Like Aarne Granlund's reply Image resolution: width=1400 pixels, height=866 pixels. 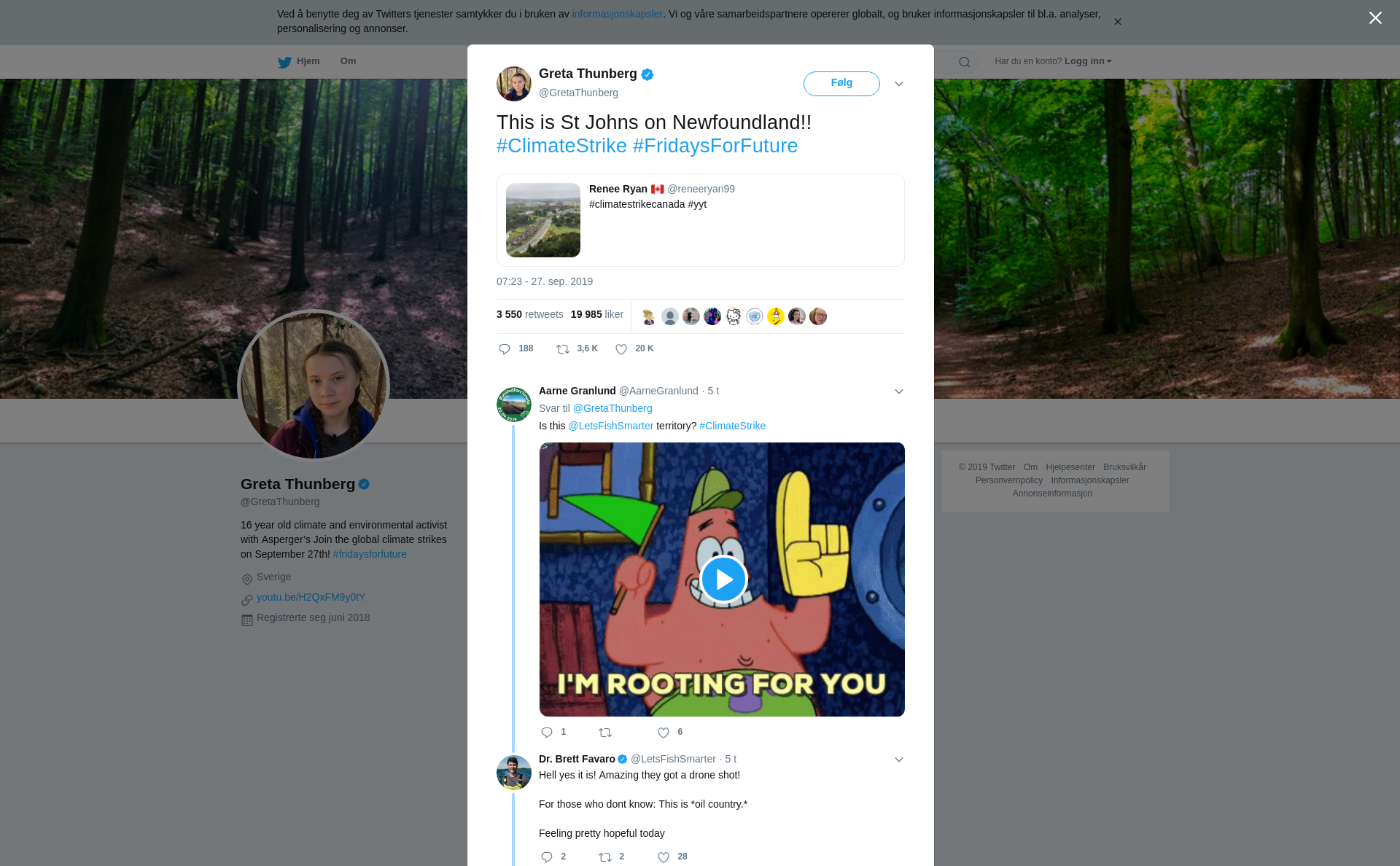664,733
